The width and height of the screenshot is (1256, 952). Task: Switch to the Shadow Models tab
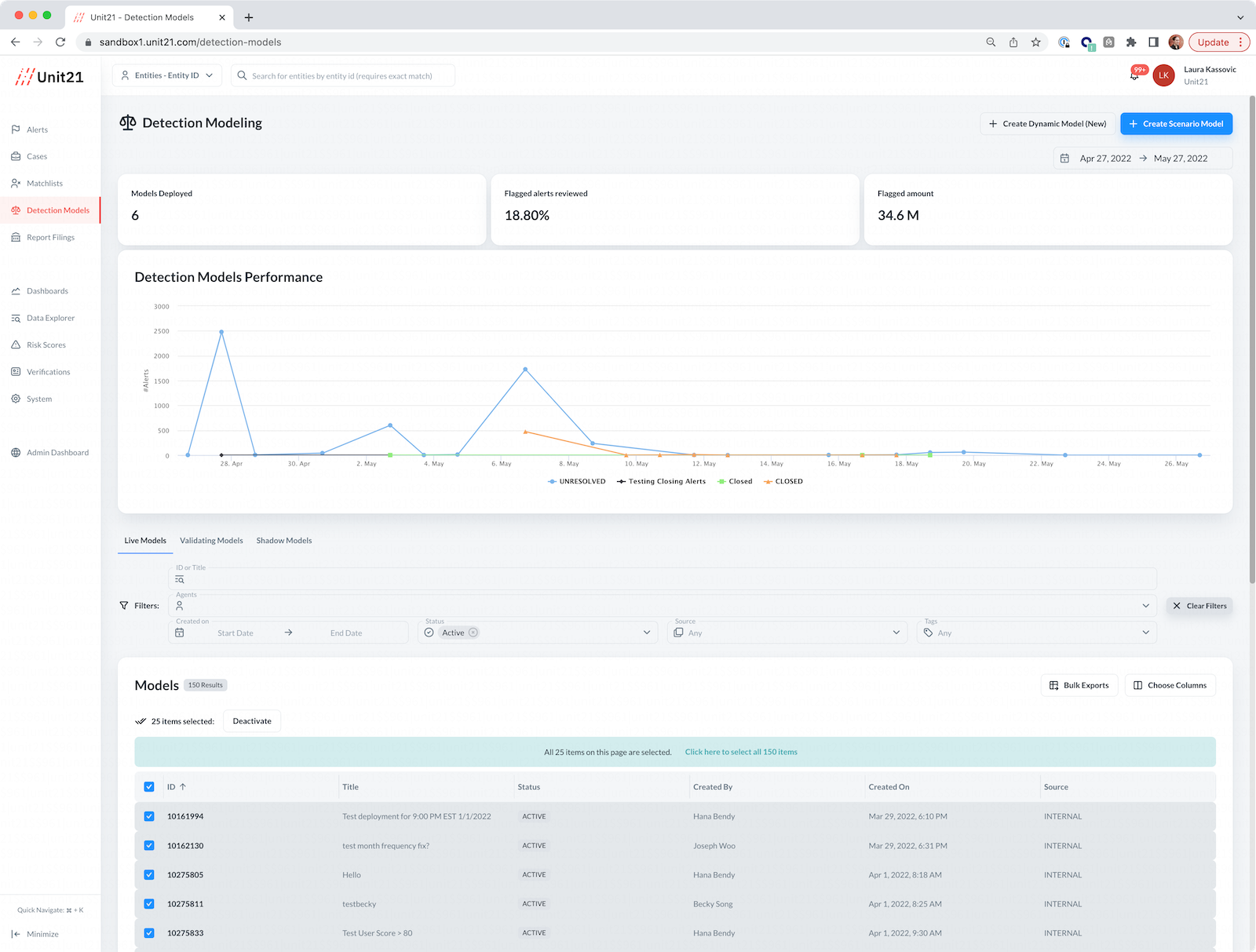(x=283, y=541)
